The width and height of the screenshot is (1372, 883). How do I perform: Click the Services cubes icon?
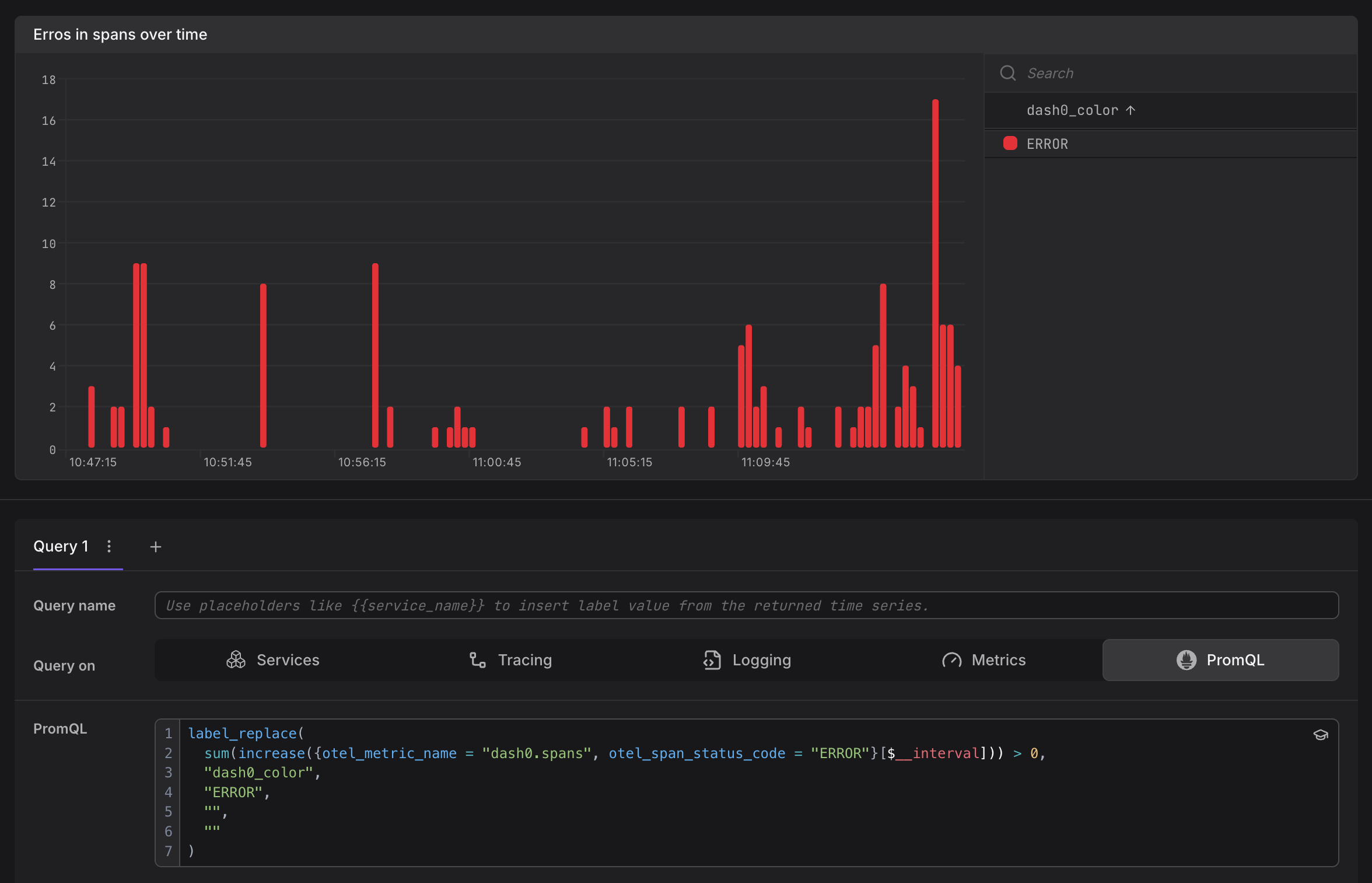click(x=236, y=659)
